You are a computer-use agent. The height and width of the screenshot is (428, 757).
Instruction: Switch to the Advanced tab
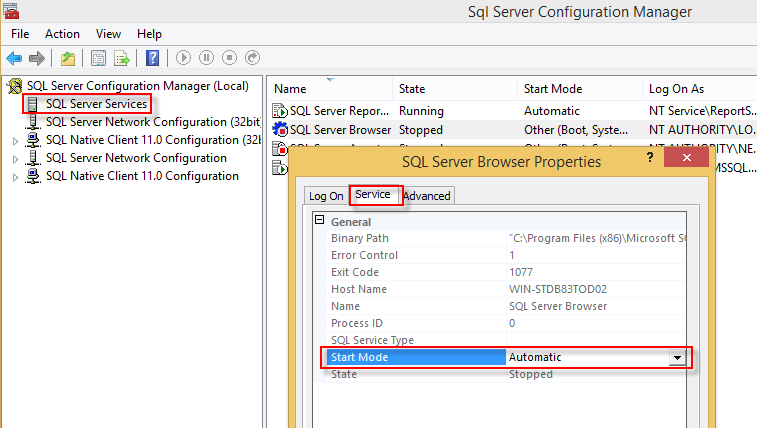pyautogui.click(x=427, y=196)
